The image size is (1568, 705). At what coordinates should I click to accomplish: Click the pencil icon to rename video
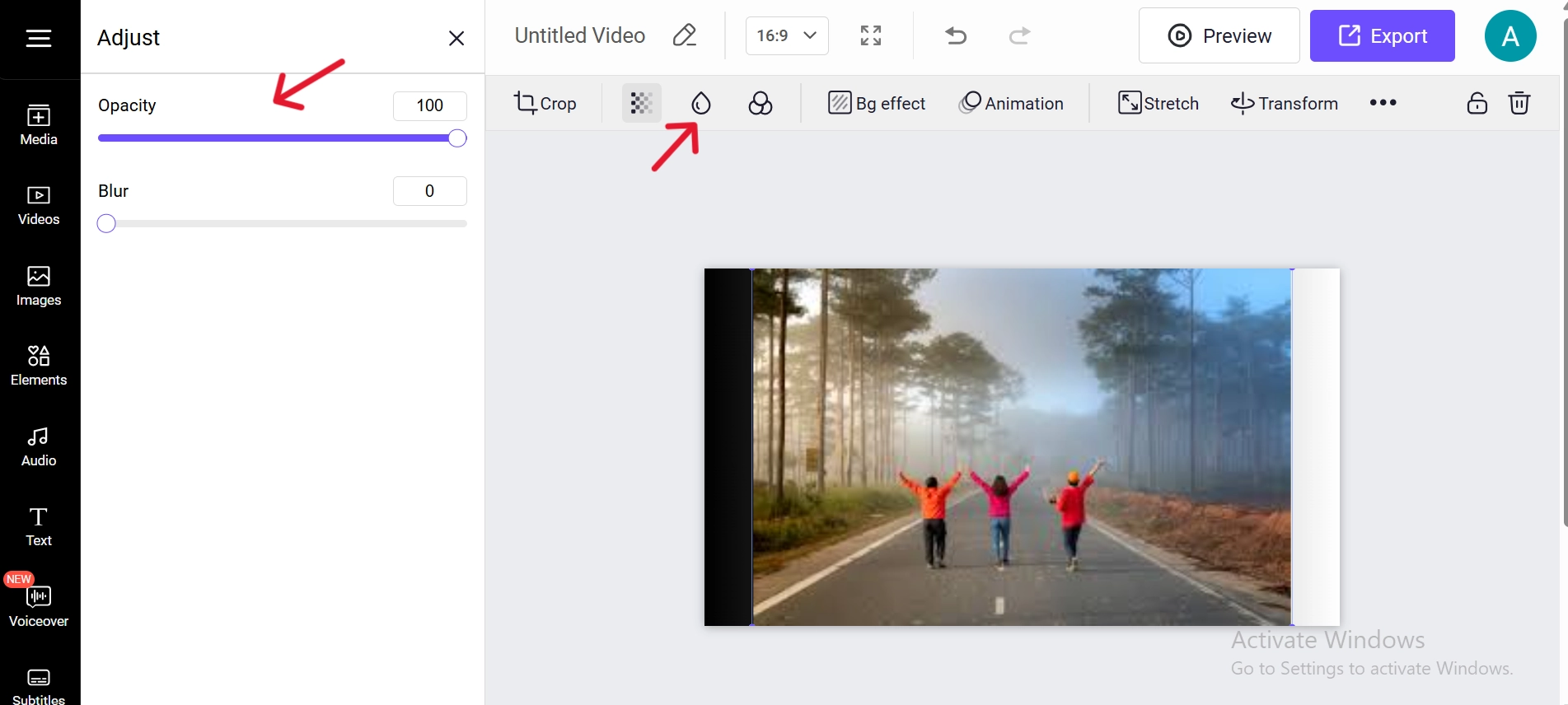tap(684, 35)
